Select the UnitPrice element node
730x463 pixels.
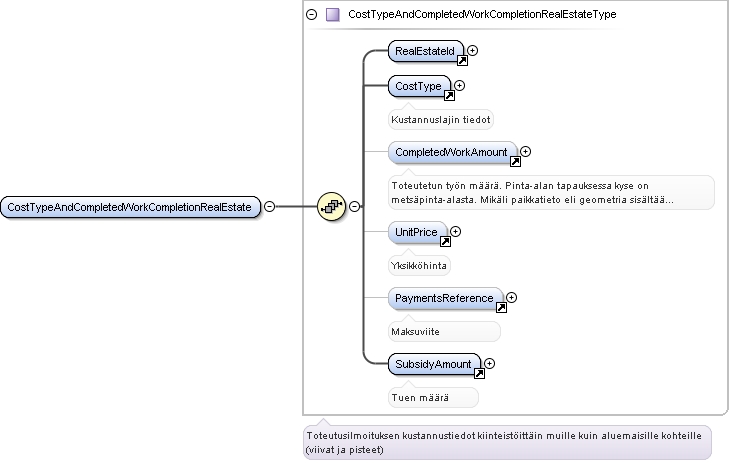[417, 232]
